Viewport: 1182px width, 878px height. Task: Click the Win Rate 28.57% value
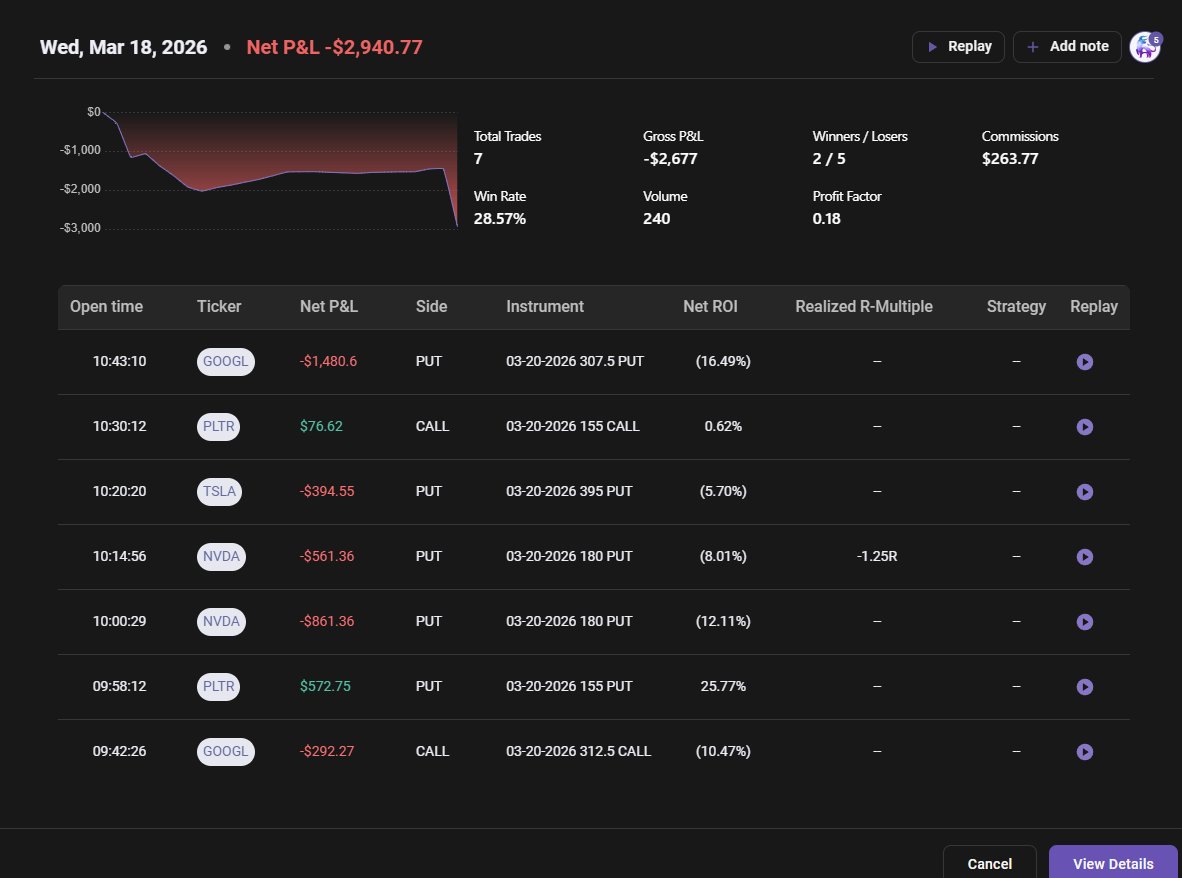[499, 219]
